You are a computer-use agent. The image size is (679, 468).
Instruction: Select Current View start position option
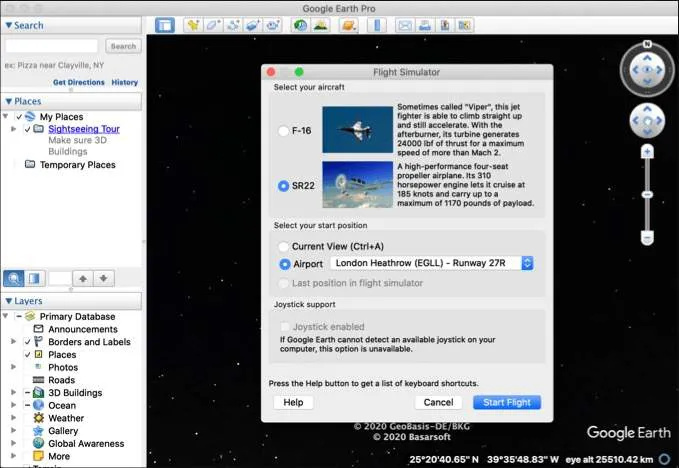(x=285, y=246)
